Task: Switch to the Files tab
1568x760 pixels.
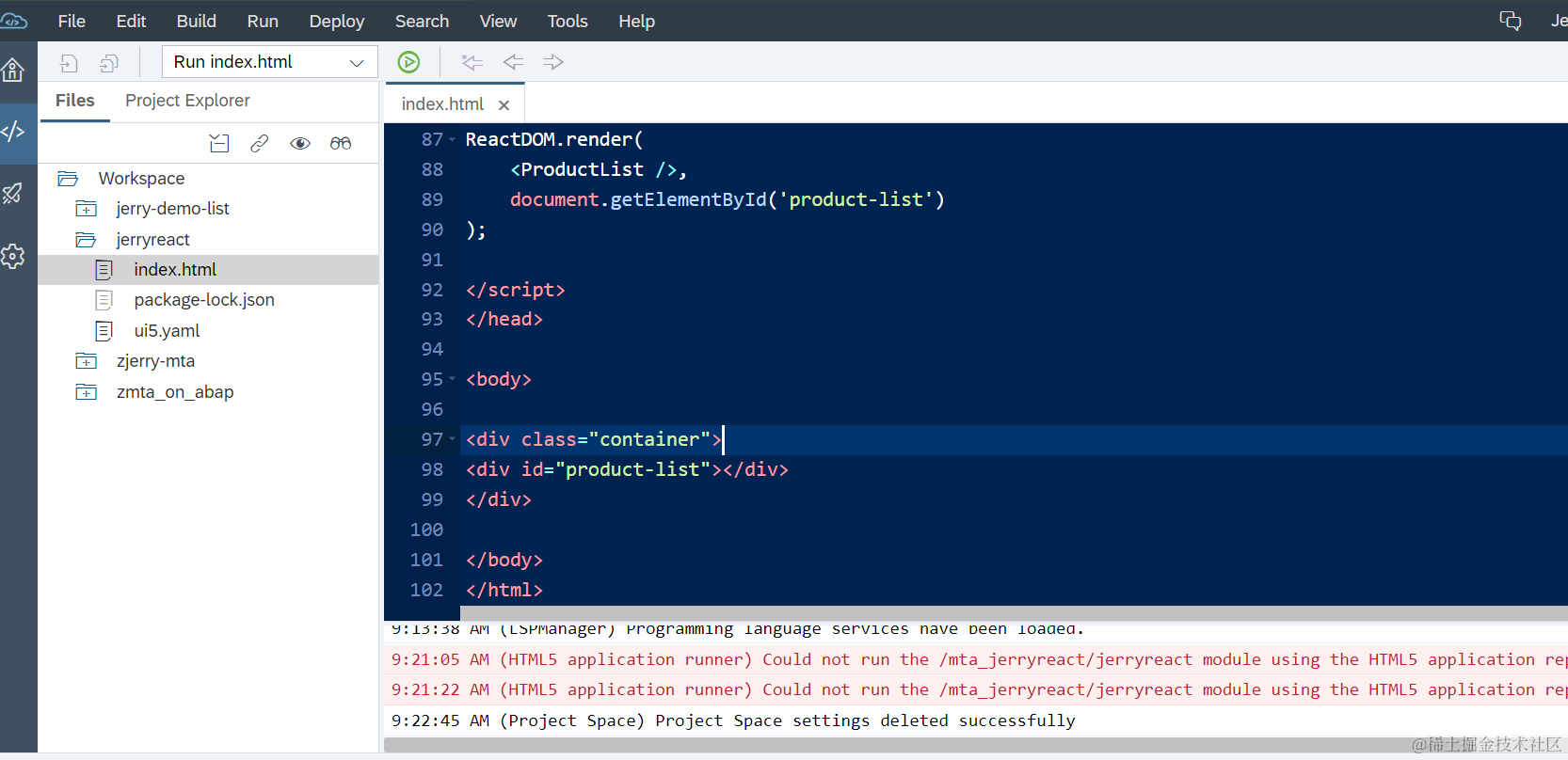Action: tap(75, 101)
